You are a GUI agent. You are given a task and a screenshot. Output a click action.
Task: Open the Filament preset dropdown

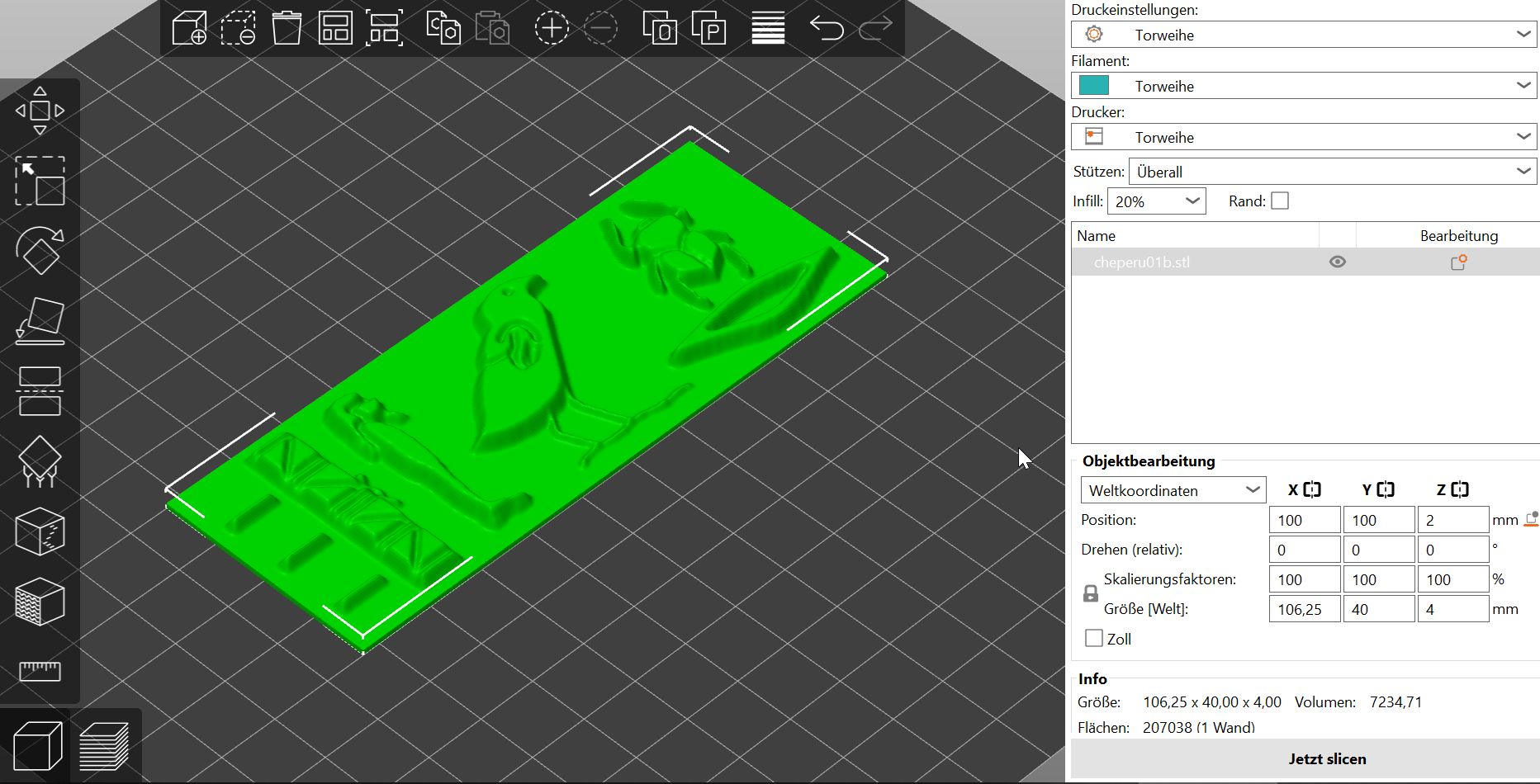pyautogui.click(x=1304, y=86)
